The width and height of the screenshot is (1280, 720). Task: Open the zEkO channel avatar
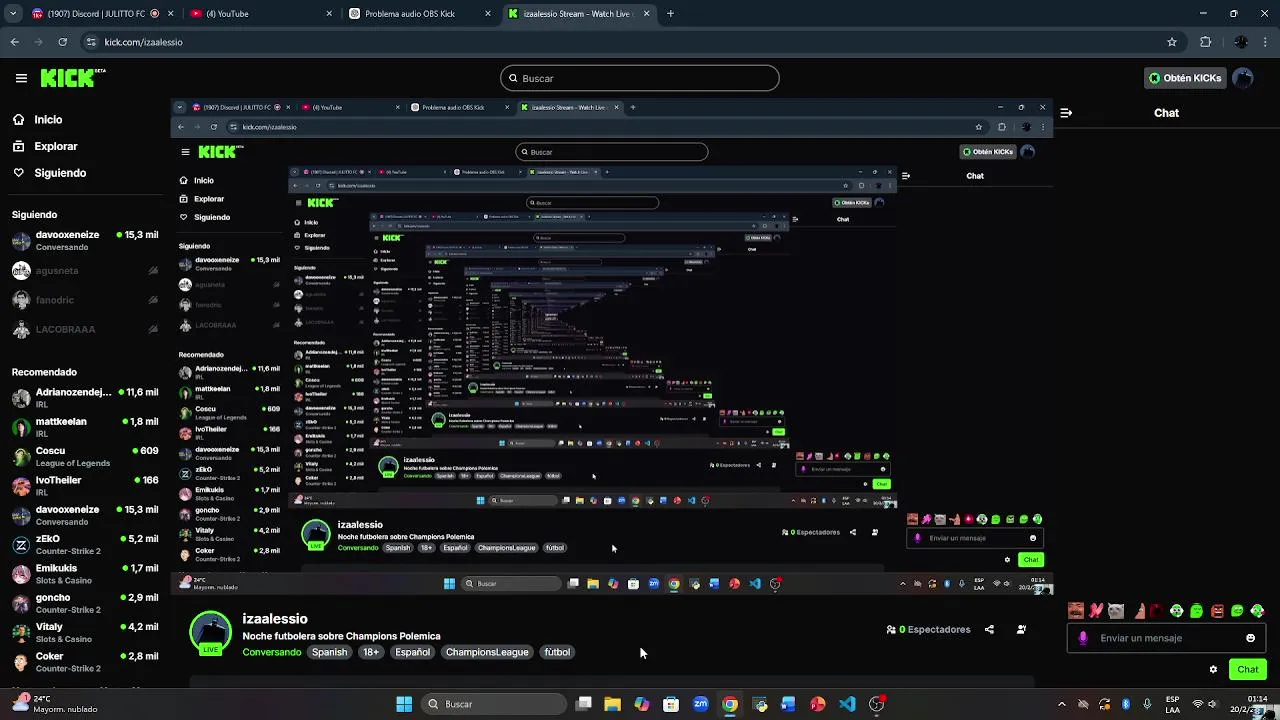(x=21, y=545)
